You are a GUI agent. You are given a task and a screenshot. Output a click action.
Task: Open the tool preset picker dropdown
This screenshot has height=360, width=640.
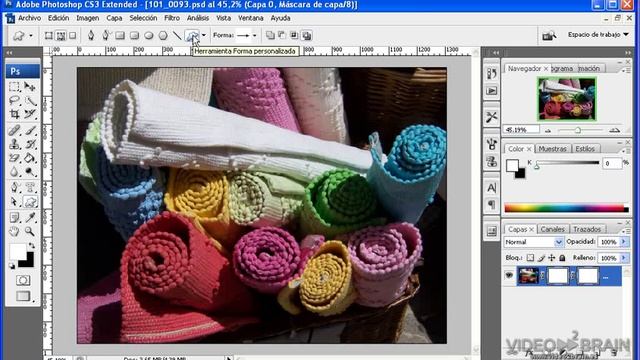(31, 36)
